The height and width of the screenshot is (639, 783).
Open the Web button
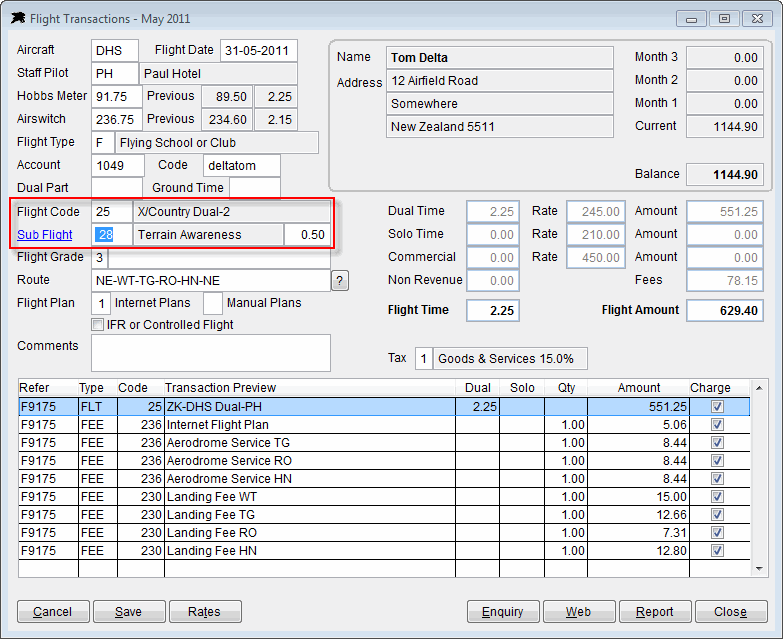(x=579, y=612)
